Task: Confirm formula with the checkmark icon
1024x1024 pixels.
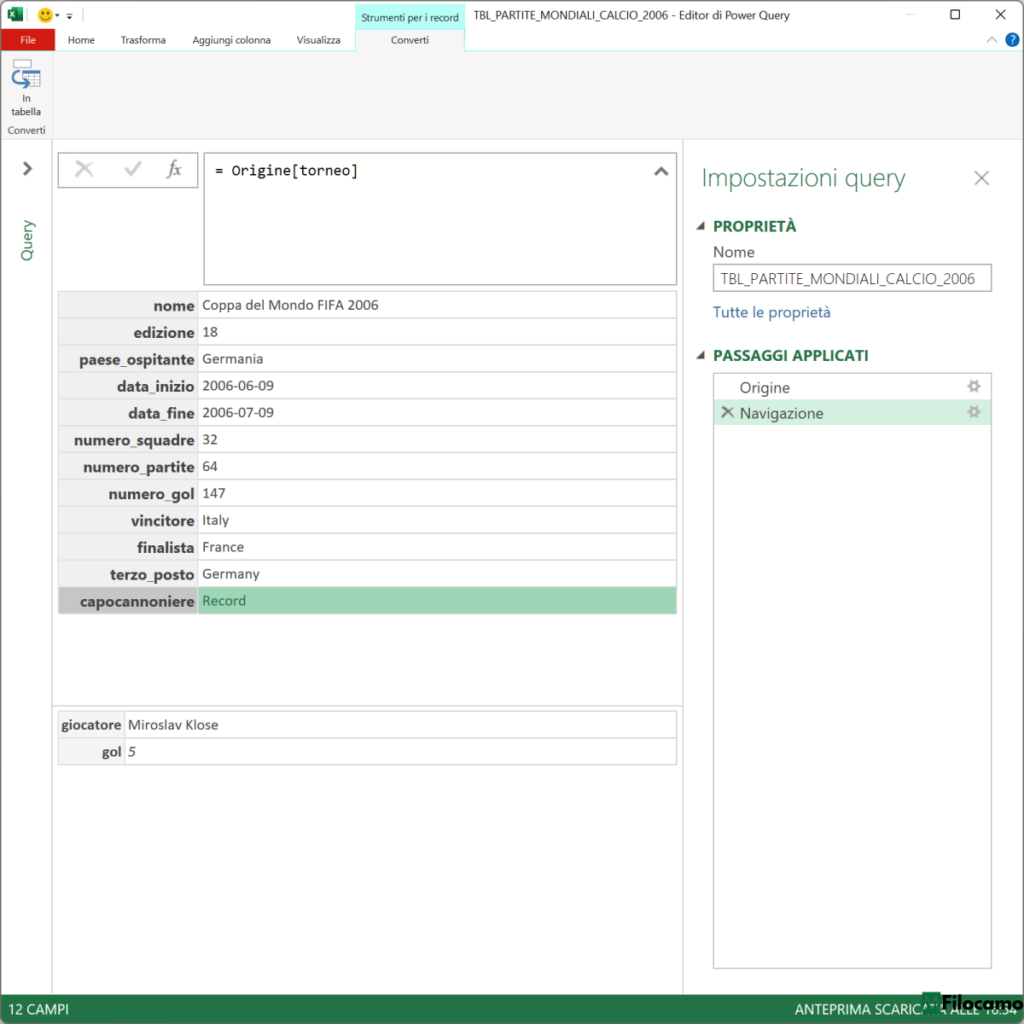Action: (x=133, y=170)
